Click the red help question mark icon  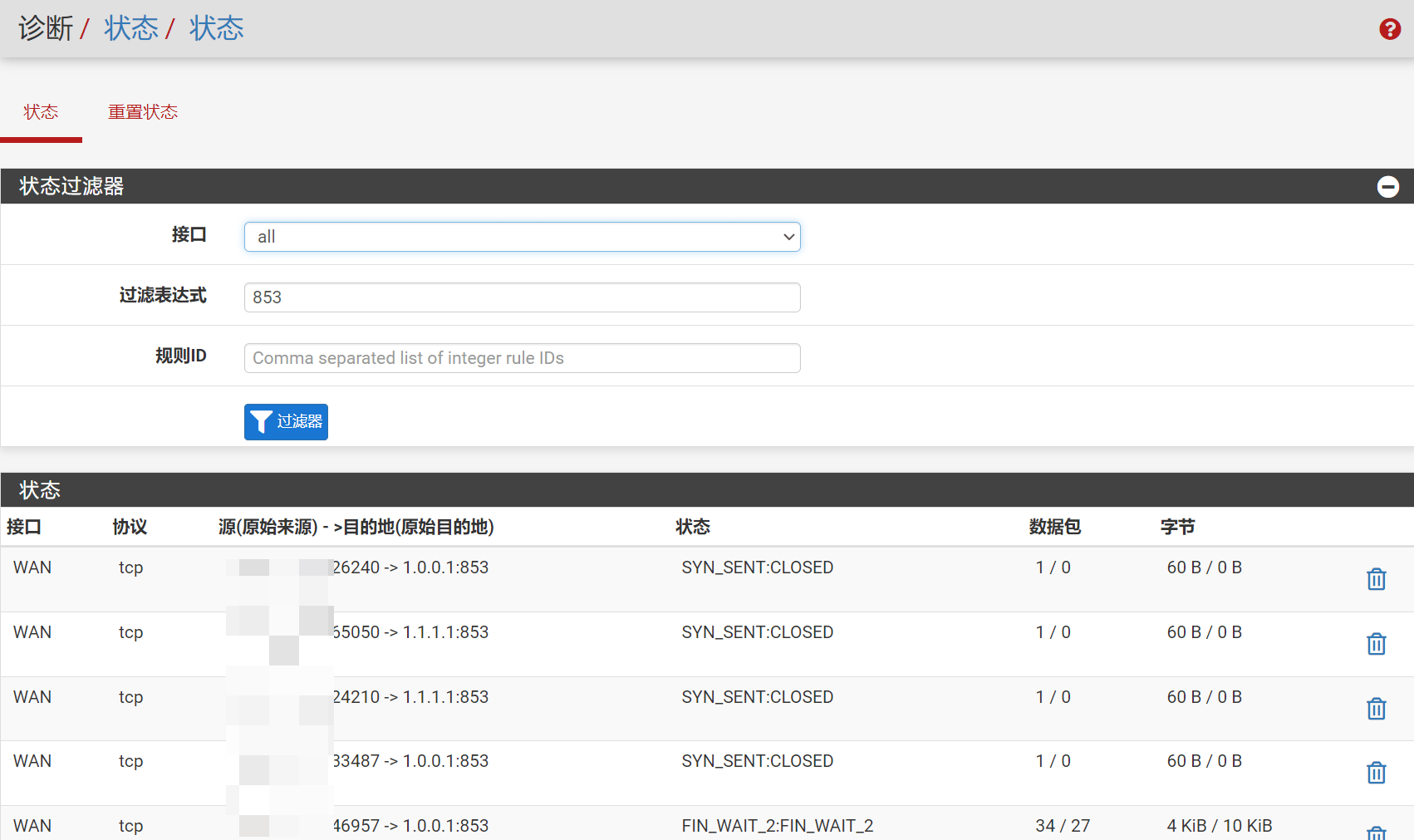pos(1390,29)
